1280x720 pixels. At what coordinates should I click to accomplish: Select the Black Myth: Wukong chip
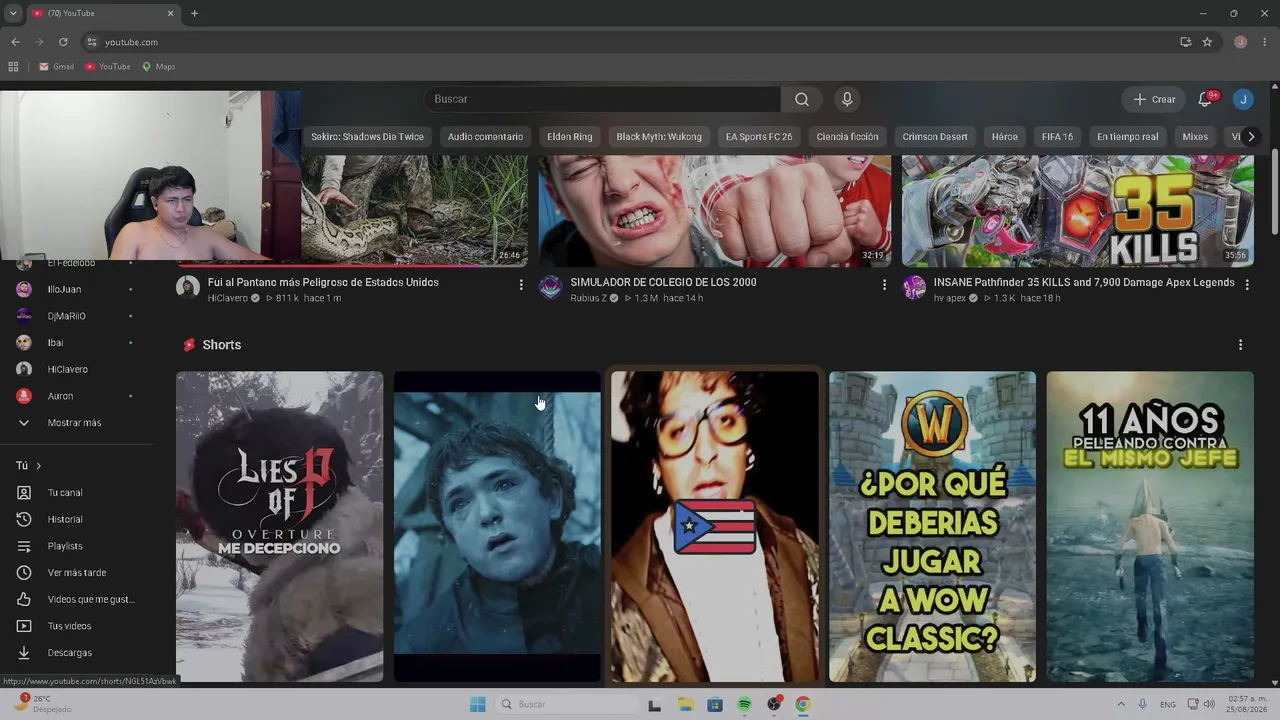659,137
